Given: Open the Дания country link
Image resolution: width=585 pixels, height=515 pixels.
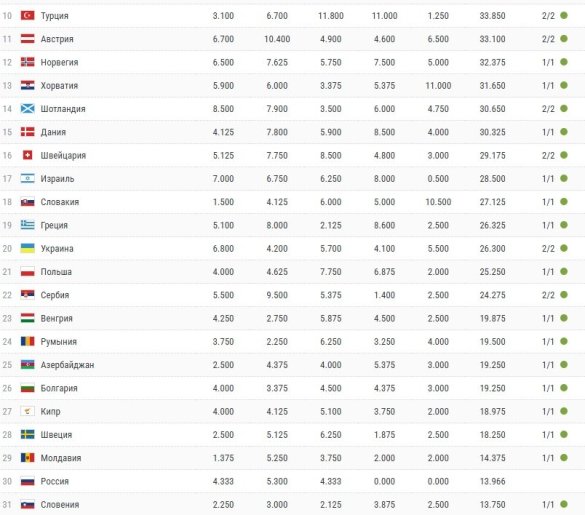Looking at the screenshot, I should click(53, 132).
